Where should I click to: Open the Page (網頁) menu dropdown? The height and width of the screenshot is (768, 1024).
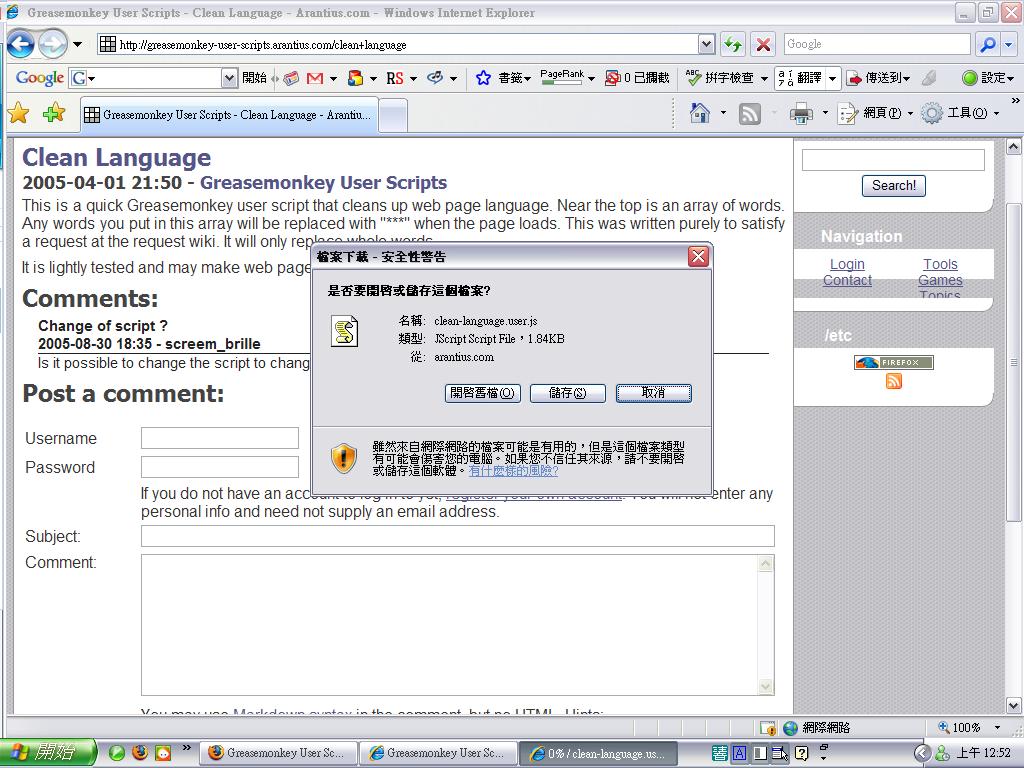(x=875, y=114)
